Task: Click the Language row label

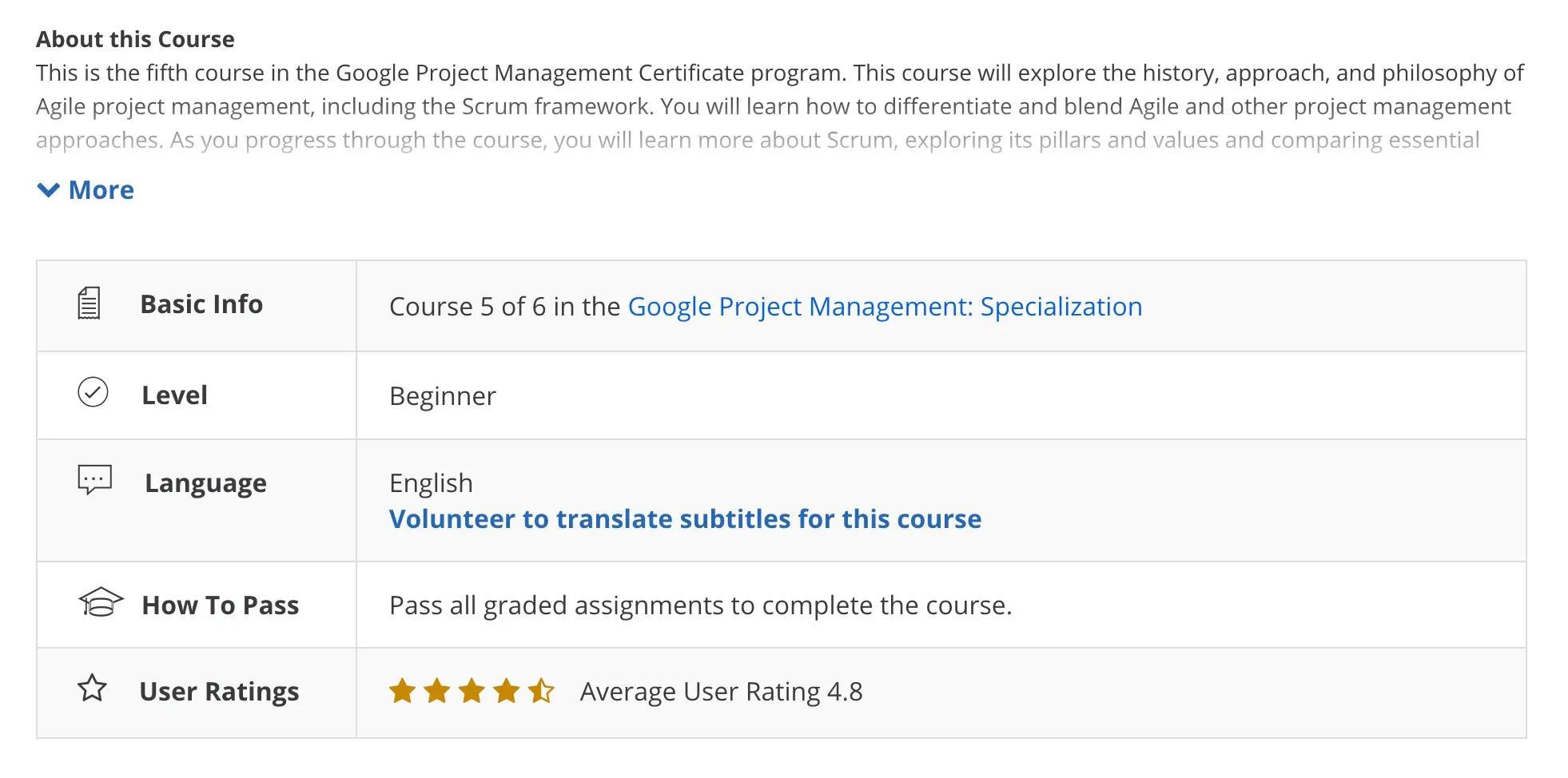Action: 205,483
